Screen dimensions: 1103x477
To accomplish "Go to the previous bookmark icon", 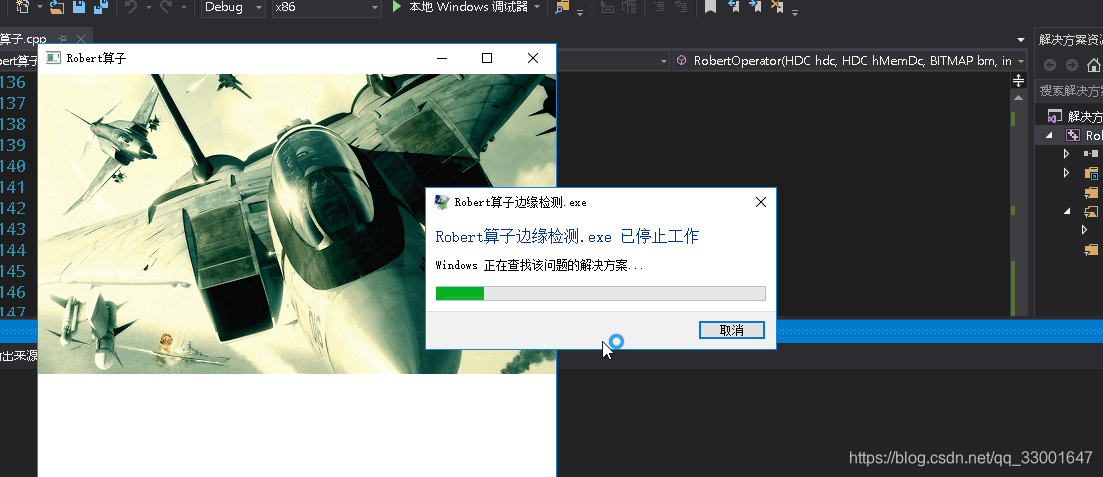I will pyautogui.click(x=733, y=7).
